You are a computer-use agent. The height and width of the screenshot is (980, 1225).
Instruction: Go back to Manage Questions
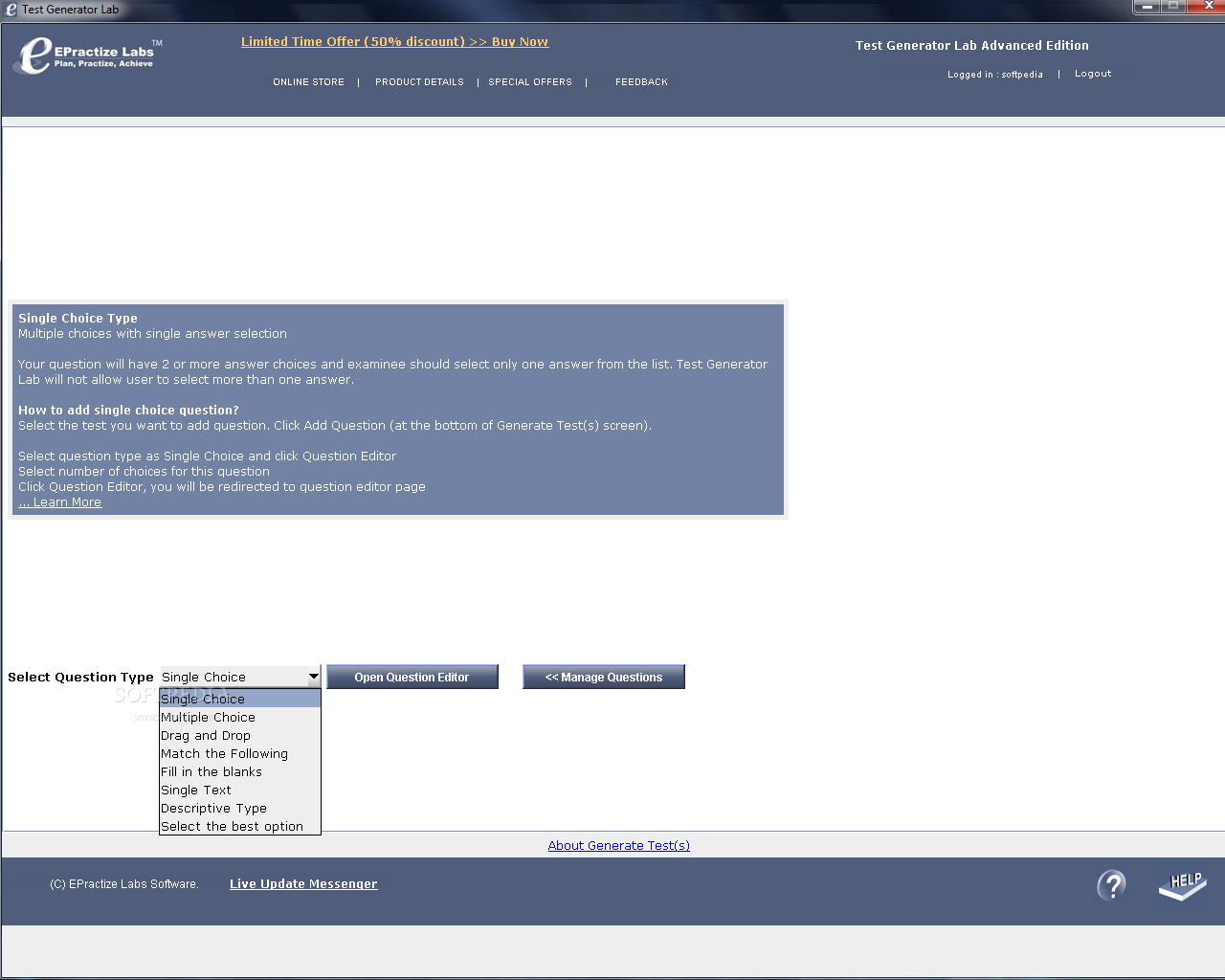[x=604, y=677]
